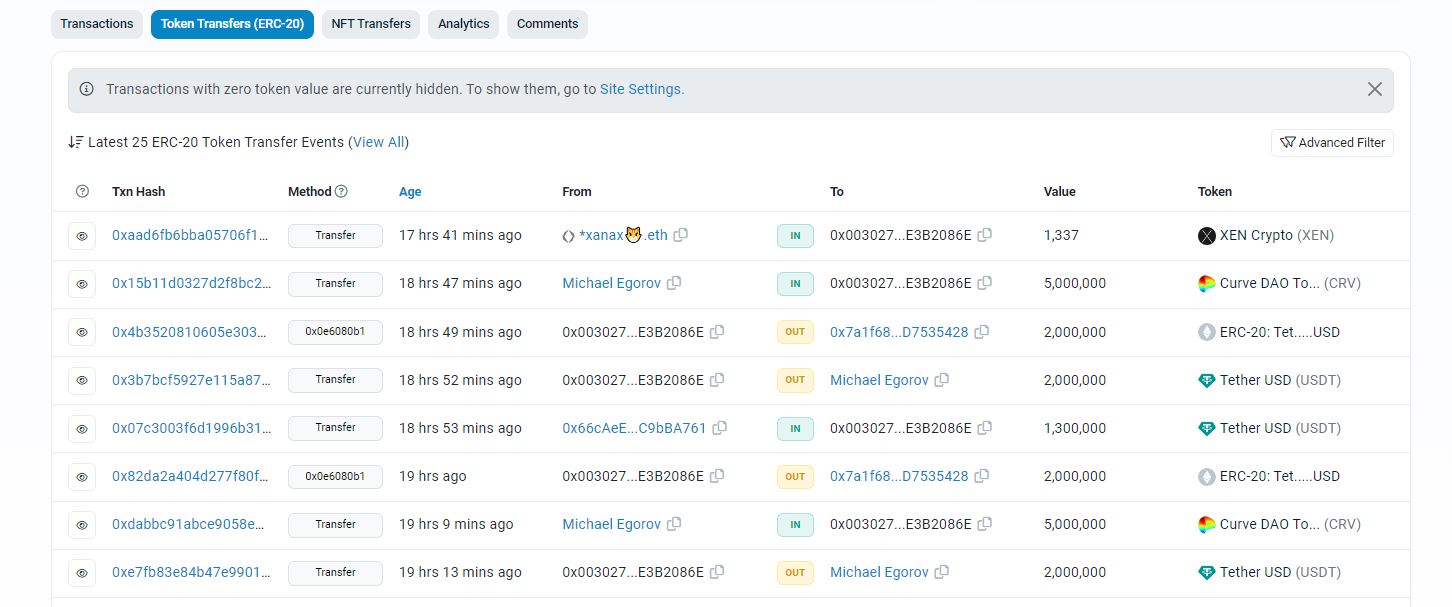This screenshot has height=607, width=1452.
Task: Copy Michael Egorov address in CRV row
Action: [674, 283]
